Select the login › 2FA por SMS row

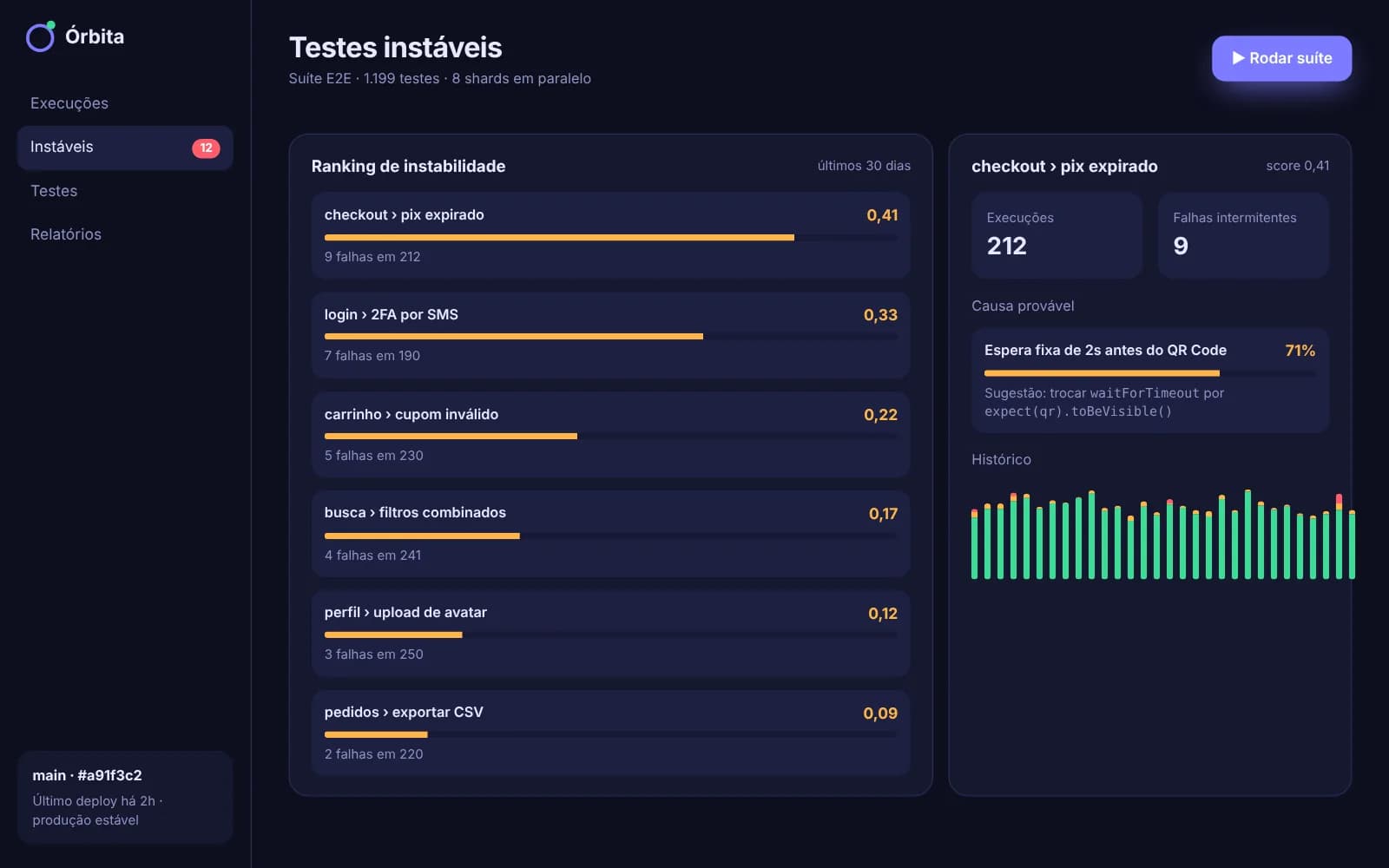[x=610, y=335]
